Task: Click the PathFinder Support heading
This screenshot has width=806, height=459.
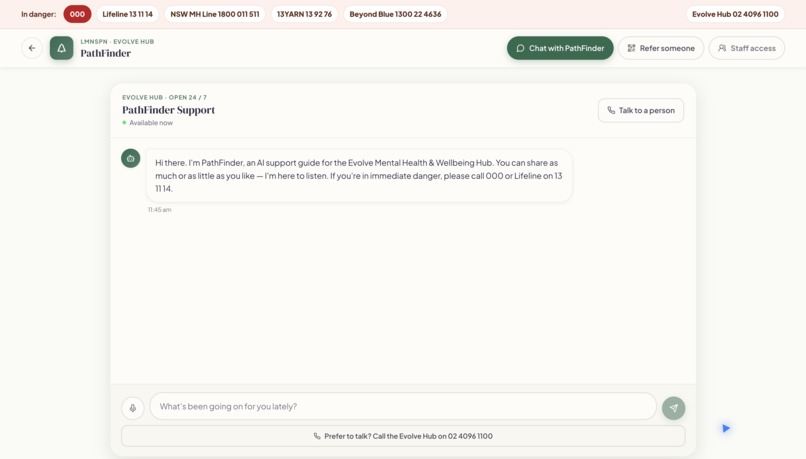Action: coord(169,110)
